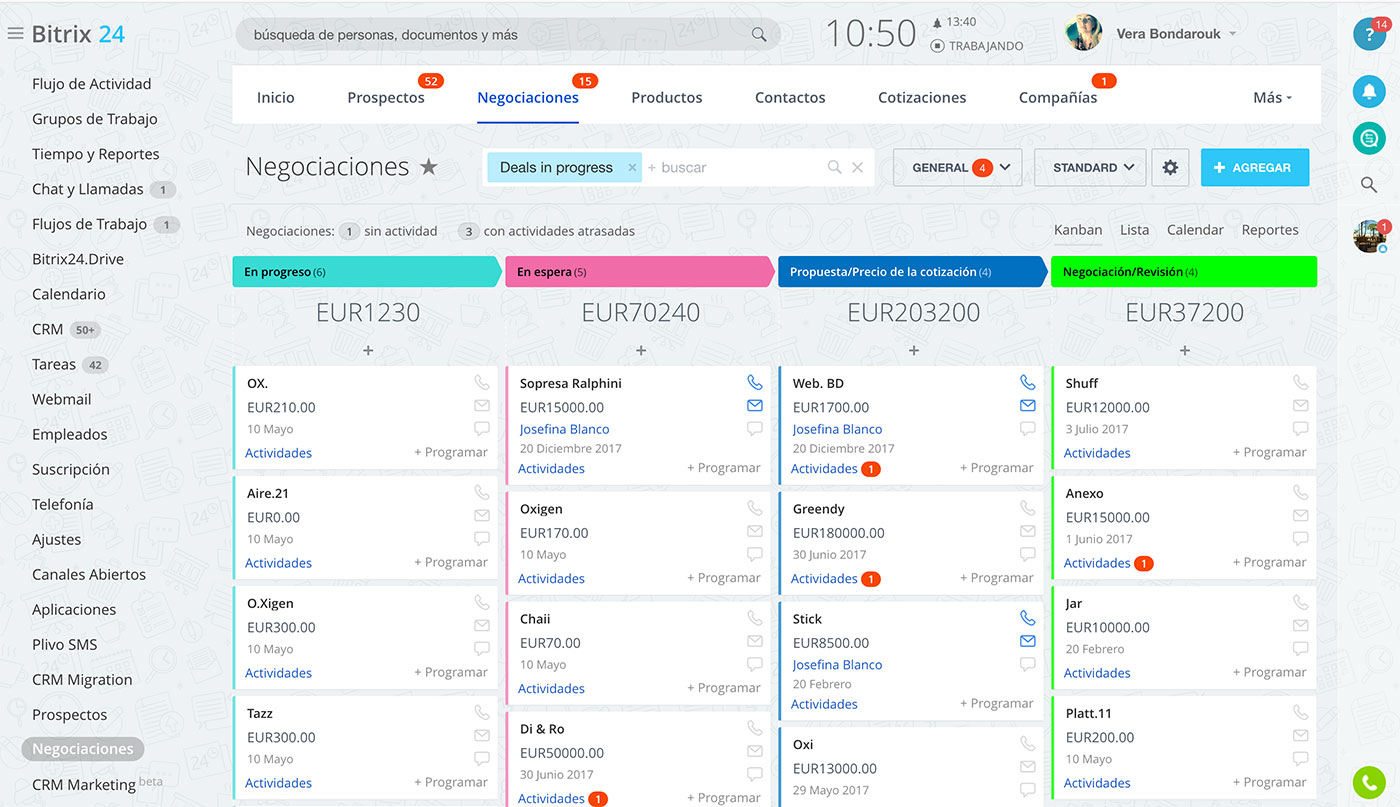Select the Lista view tab
Screen dimensions: 1400x807
1134,230
